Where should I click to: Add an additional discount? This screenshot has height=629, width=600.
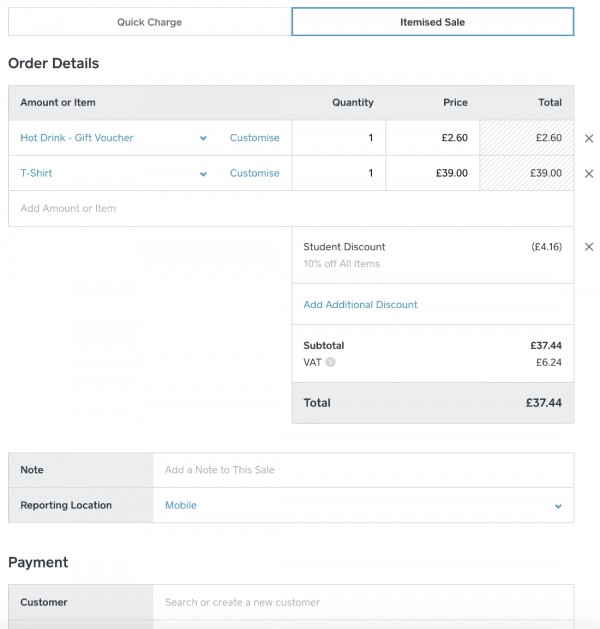(360, 305)
